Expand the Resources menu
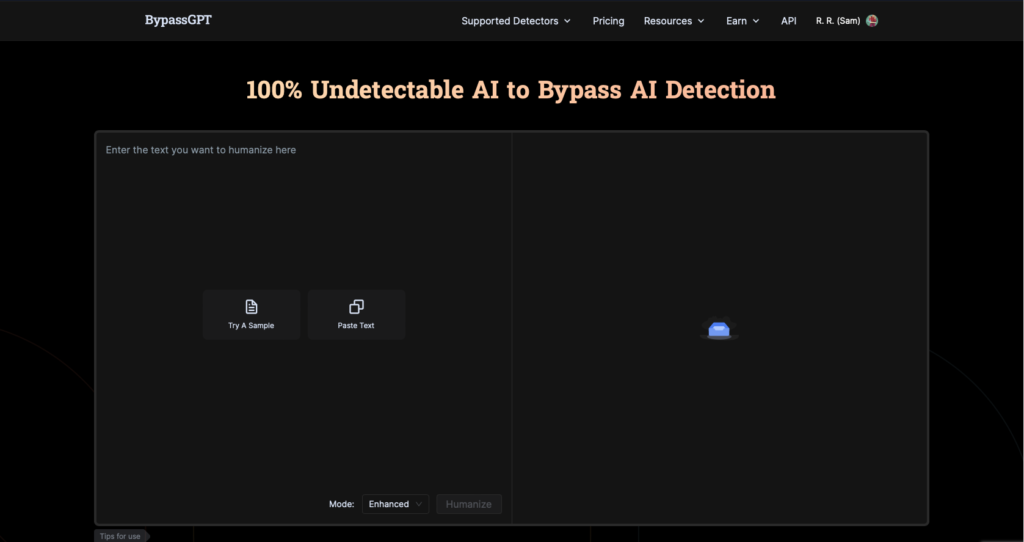The width and height of the screenshot is (1024, 542). click(x=674, y=21)
